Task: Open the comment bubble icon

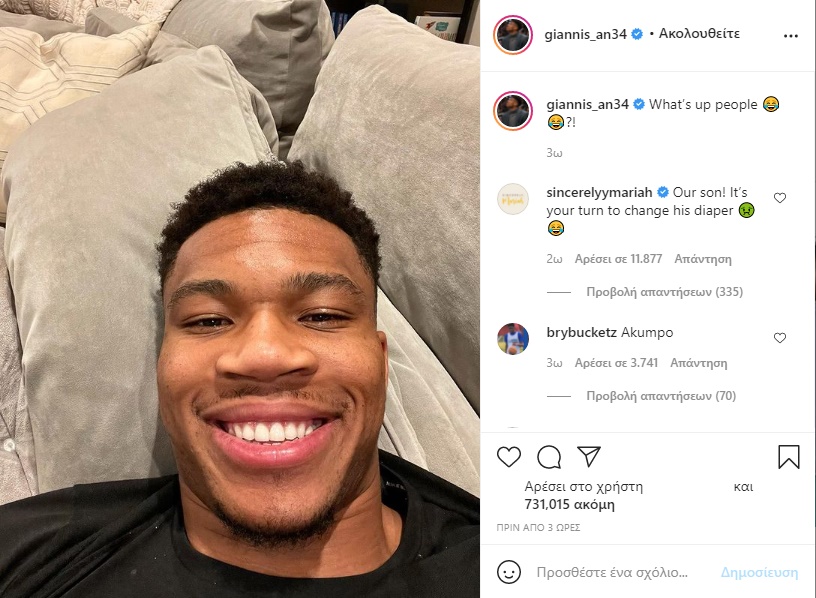Action: [549, 457]
